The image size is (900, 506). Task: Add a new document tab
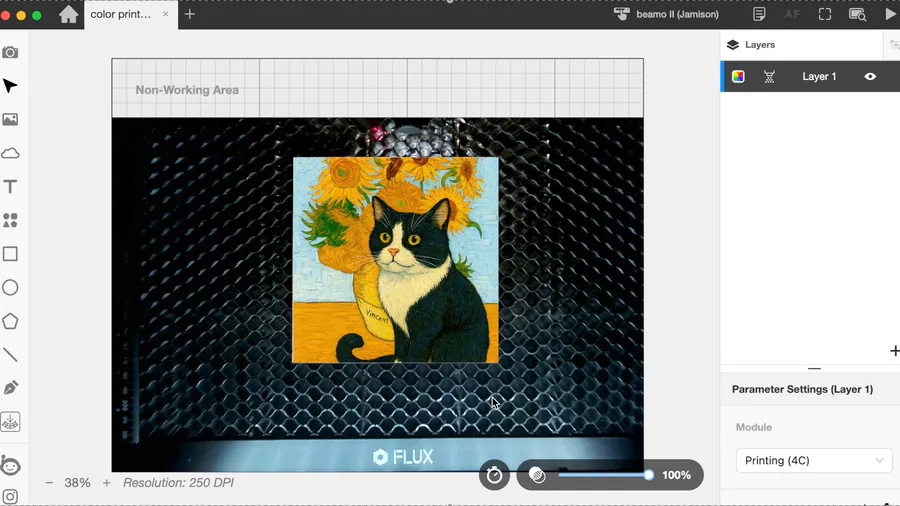[x=190, y=14]
